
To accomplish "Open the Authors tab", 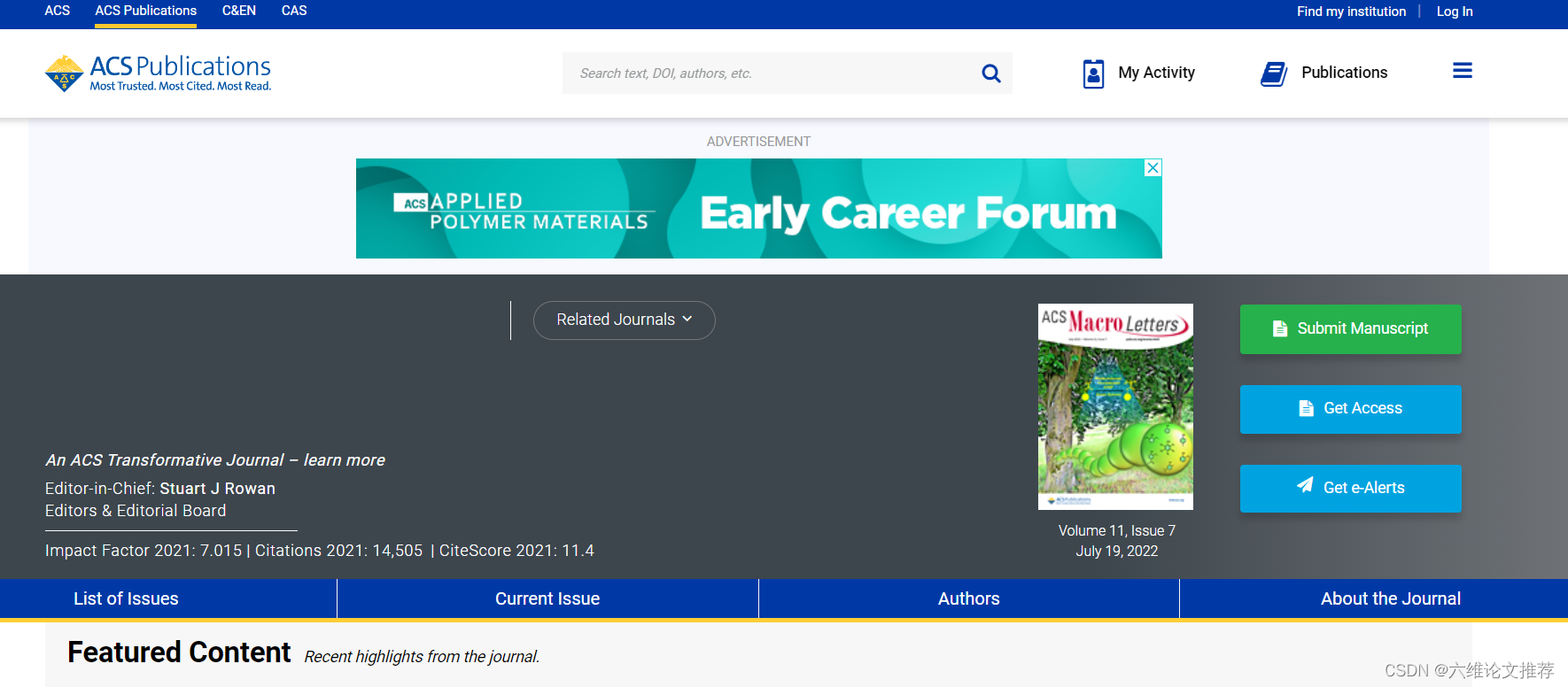I will click(969, 598).
